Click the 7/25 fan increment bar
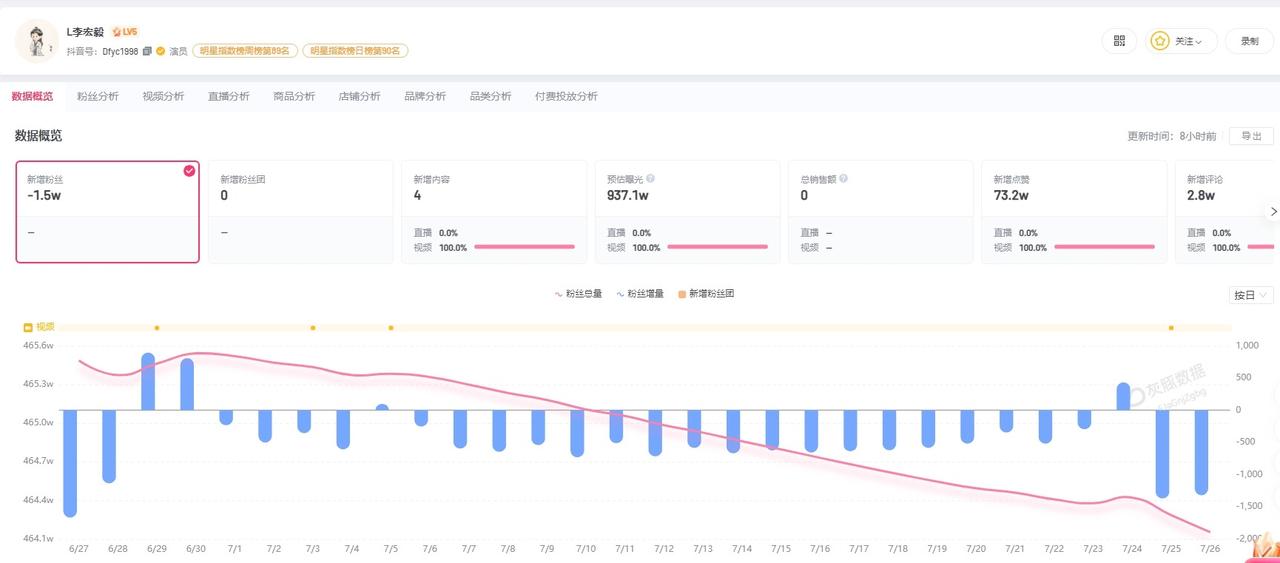The width and height of the screenshot is (1280, 563). 1162,454
